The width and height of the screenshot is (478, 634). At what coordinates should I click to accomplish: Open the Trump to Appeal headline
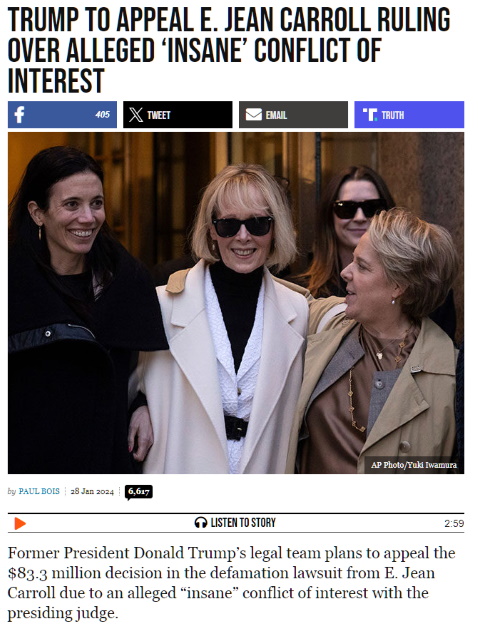click(x=229, y=50)
